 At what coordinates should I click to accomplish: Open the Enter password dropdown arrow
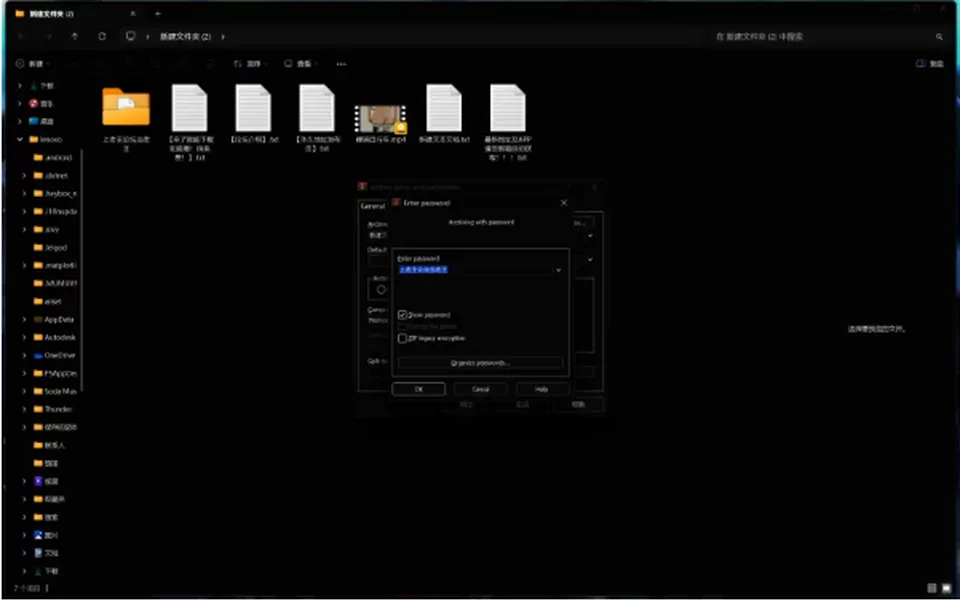tap(558, 270)
